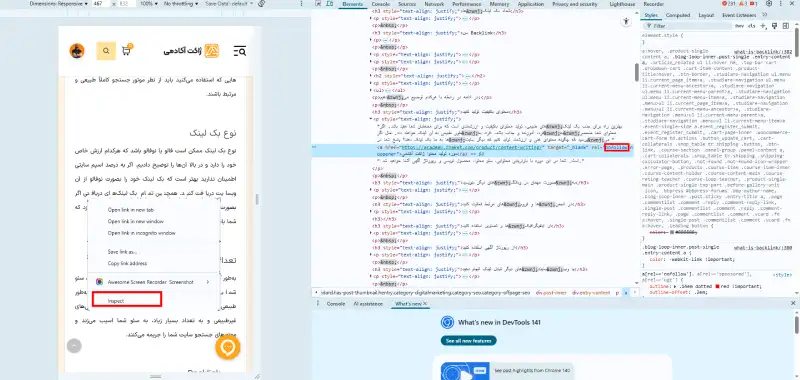
Task: Switch to the Elements tab
Action: 353,4
